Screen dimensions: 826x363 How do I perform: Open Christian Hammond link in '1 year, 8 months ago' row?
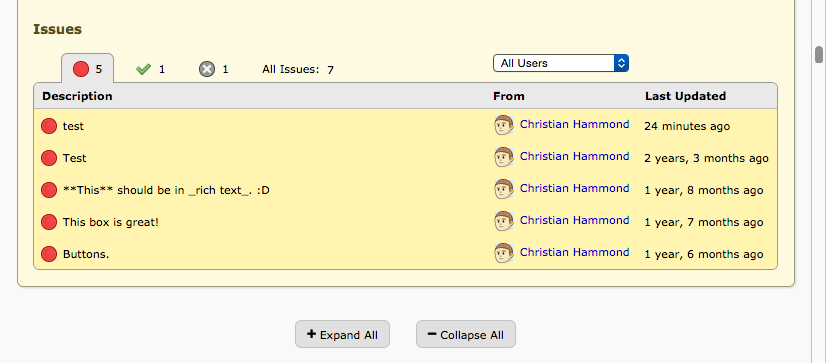coord(574,188)
